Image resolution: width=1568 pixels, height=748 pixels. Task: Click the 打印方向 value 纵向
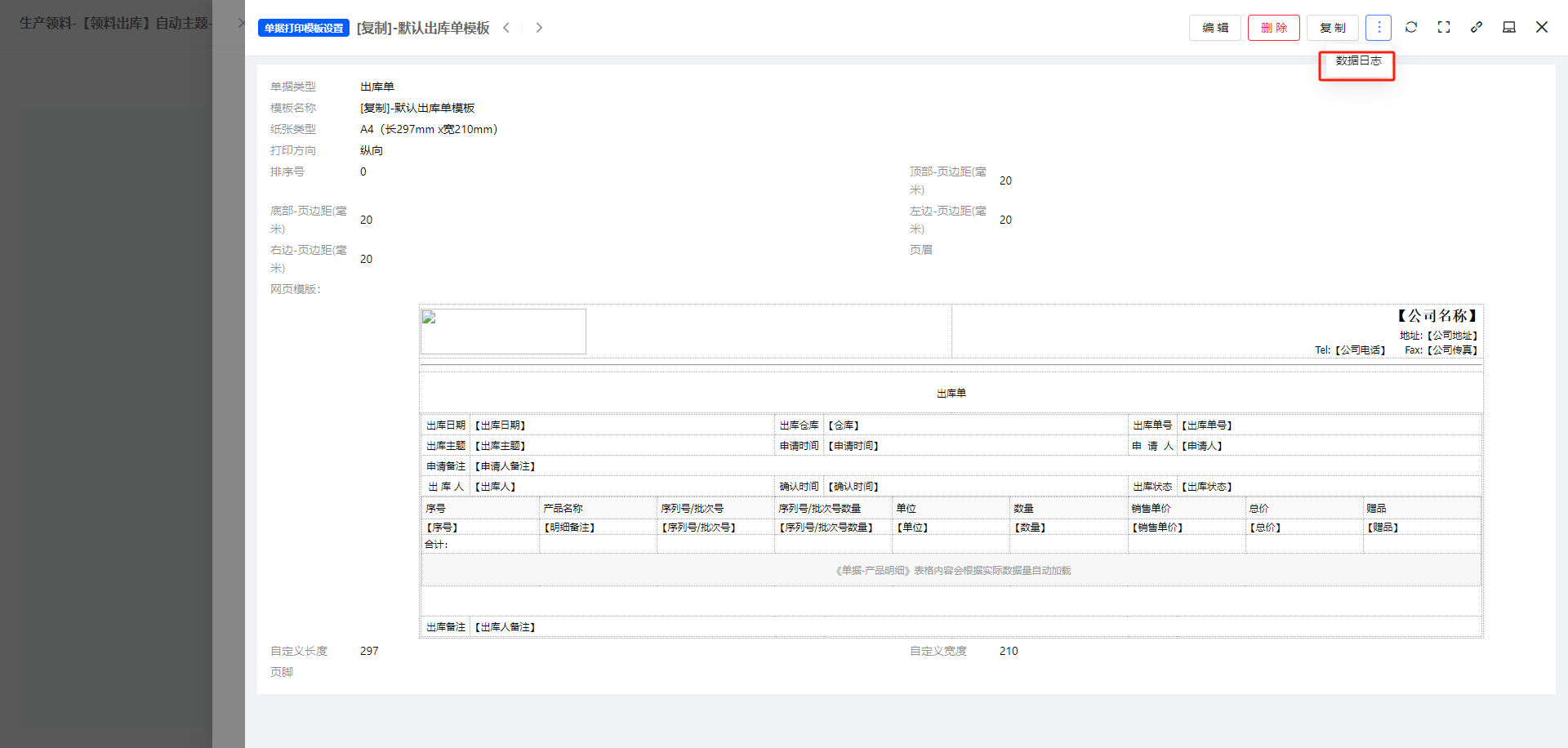pos(372,150)
